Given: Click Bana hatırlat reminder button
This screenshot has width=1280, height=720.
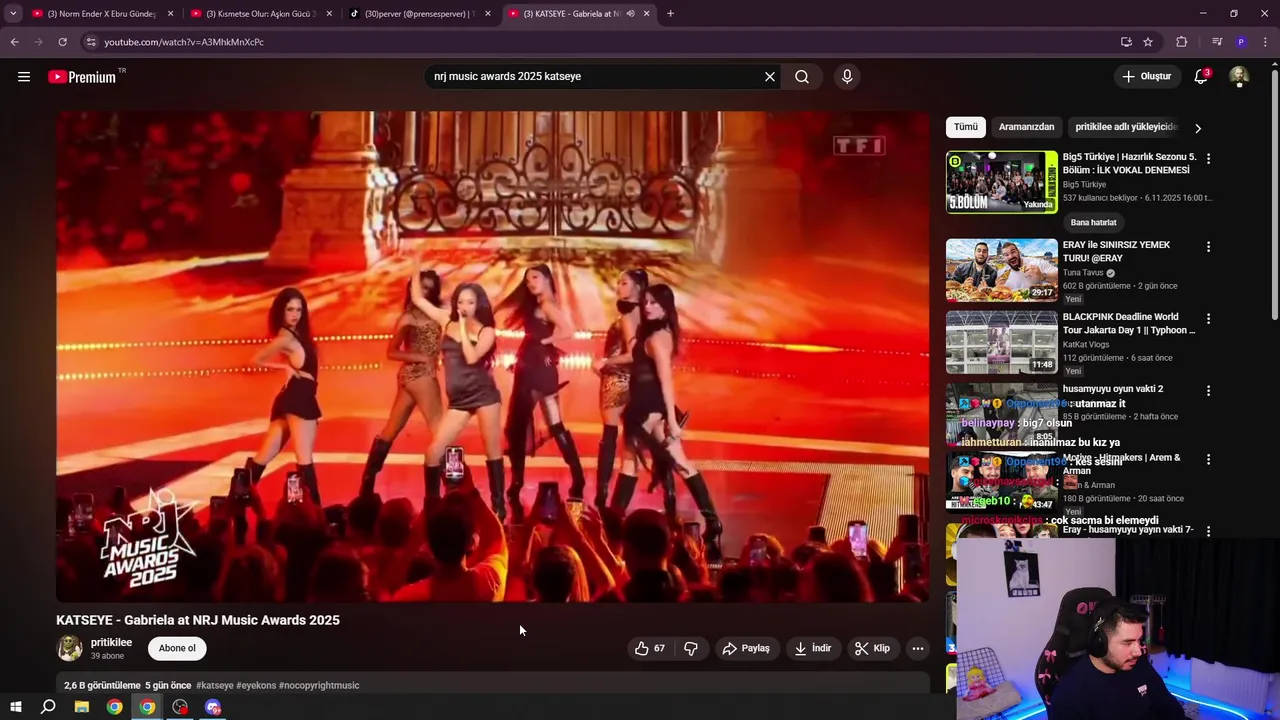Looking at the screenshot, I should 1093,222.
